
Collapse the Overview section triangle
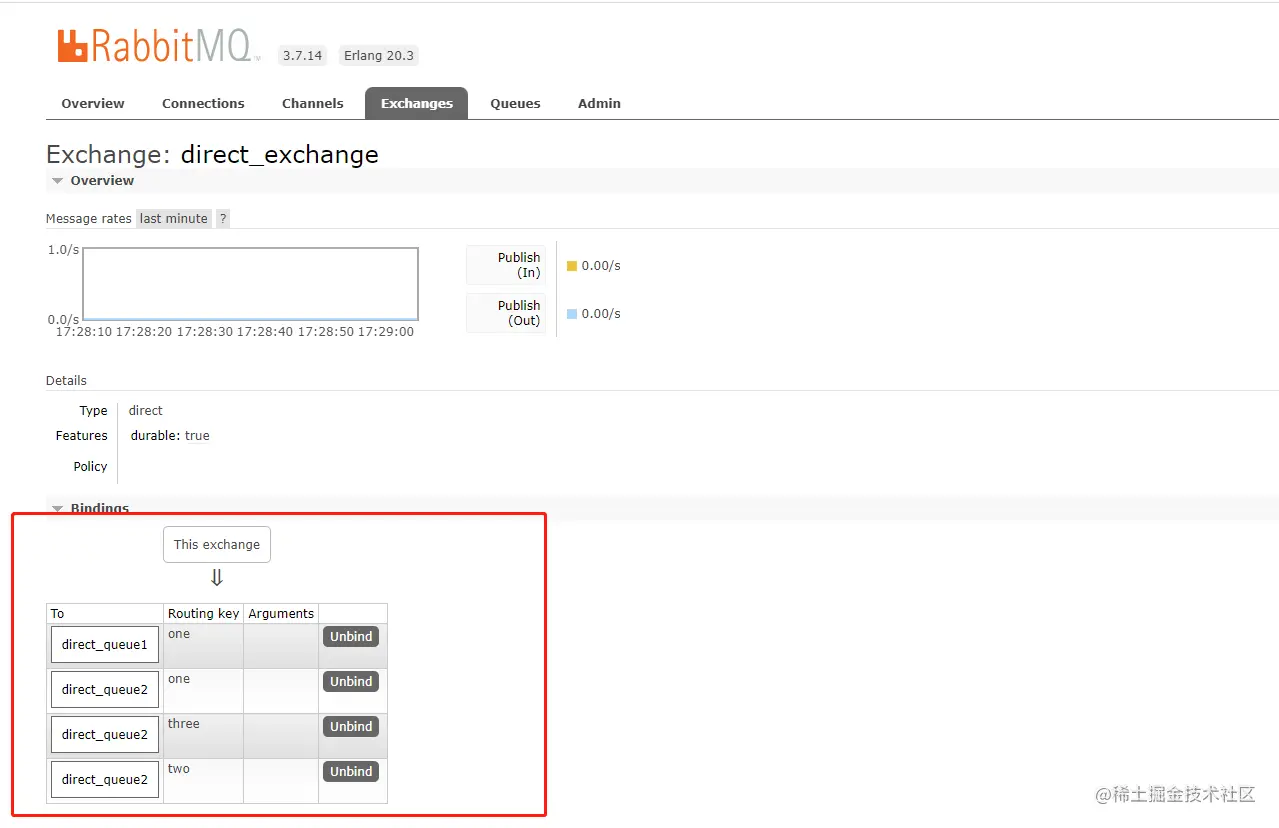pyautogui.click(x=58, y=181)
